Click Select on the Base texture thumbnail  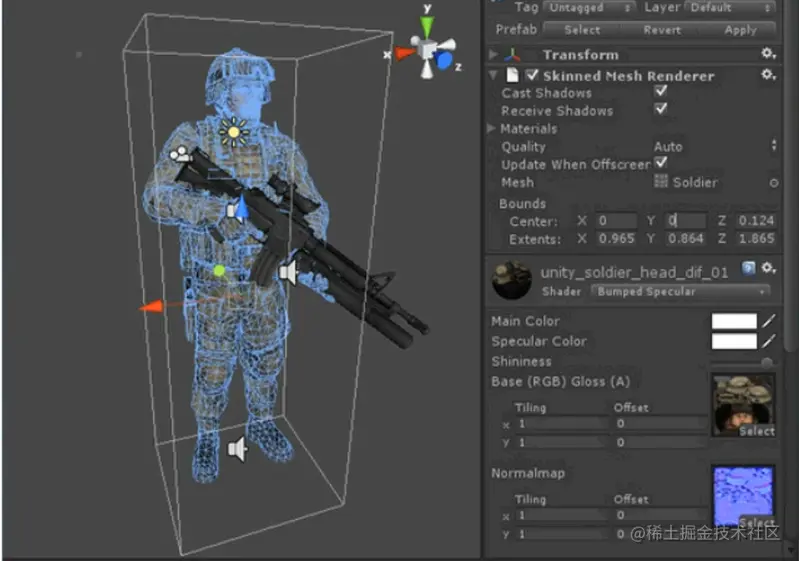pos(757,431)
